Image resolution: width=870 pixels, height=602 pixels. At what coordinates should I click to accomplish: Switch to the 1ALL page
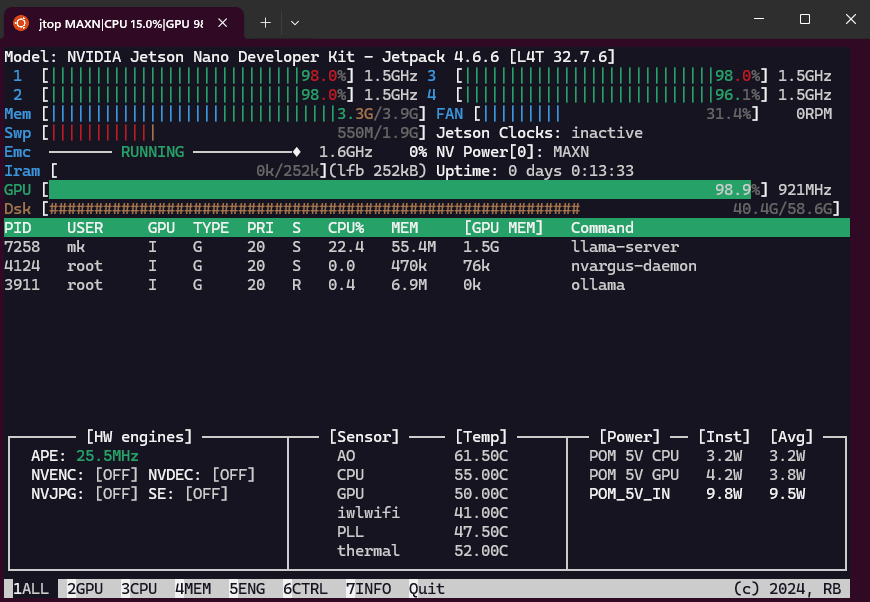click(31, 589)
